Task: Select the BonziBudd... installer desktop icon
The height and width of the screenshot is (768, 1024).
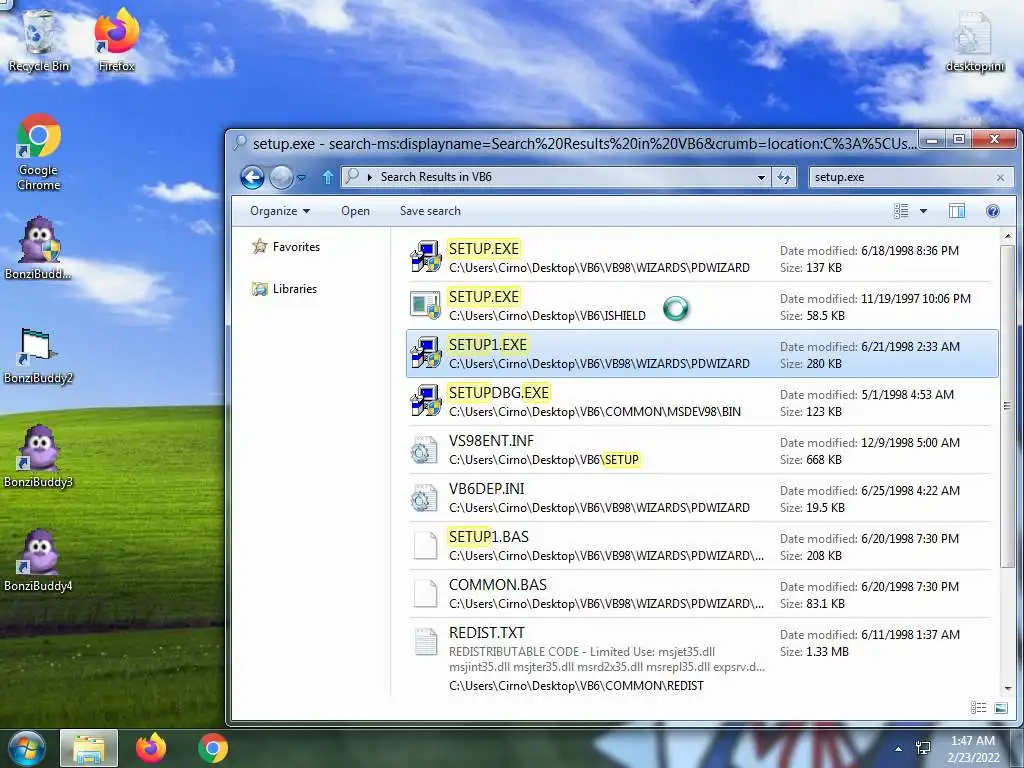Action: 39,248
